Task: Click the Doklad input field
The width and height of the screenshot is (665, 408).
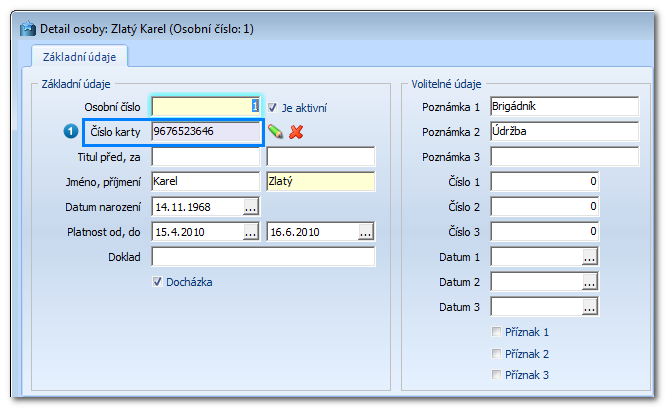Action: 263,257
